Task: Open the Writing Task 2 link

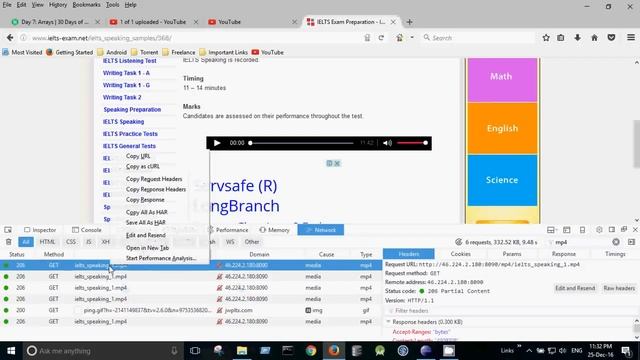Action: pos(122,98)
